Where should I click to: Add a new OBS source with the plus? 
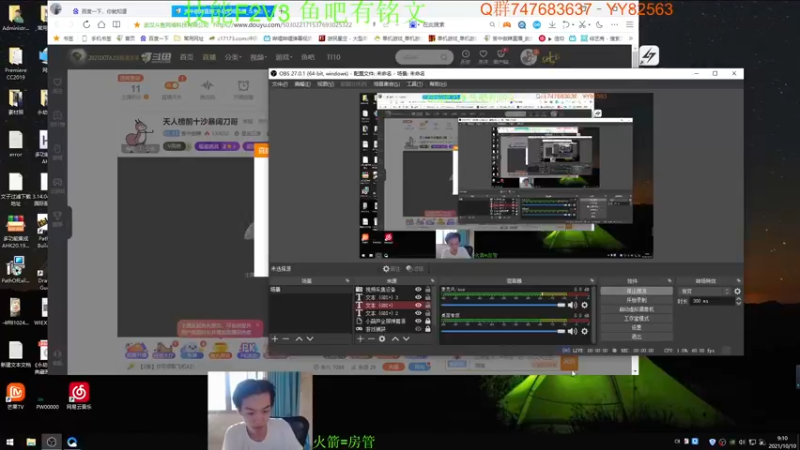(360, 339)
